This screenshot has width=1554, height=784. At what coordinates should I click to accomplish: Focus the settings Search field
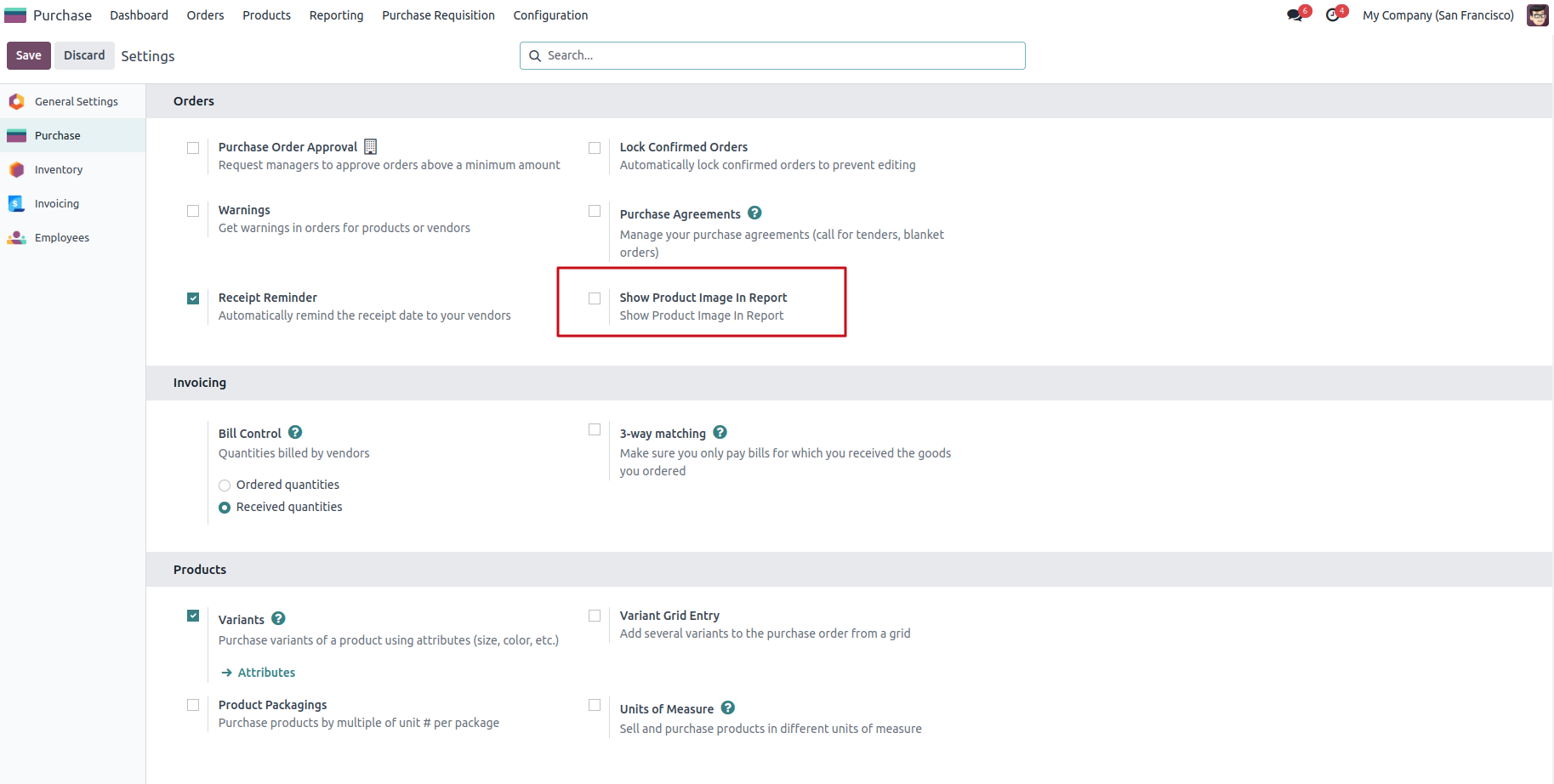point(783,55)
